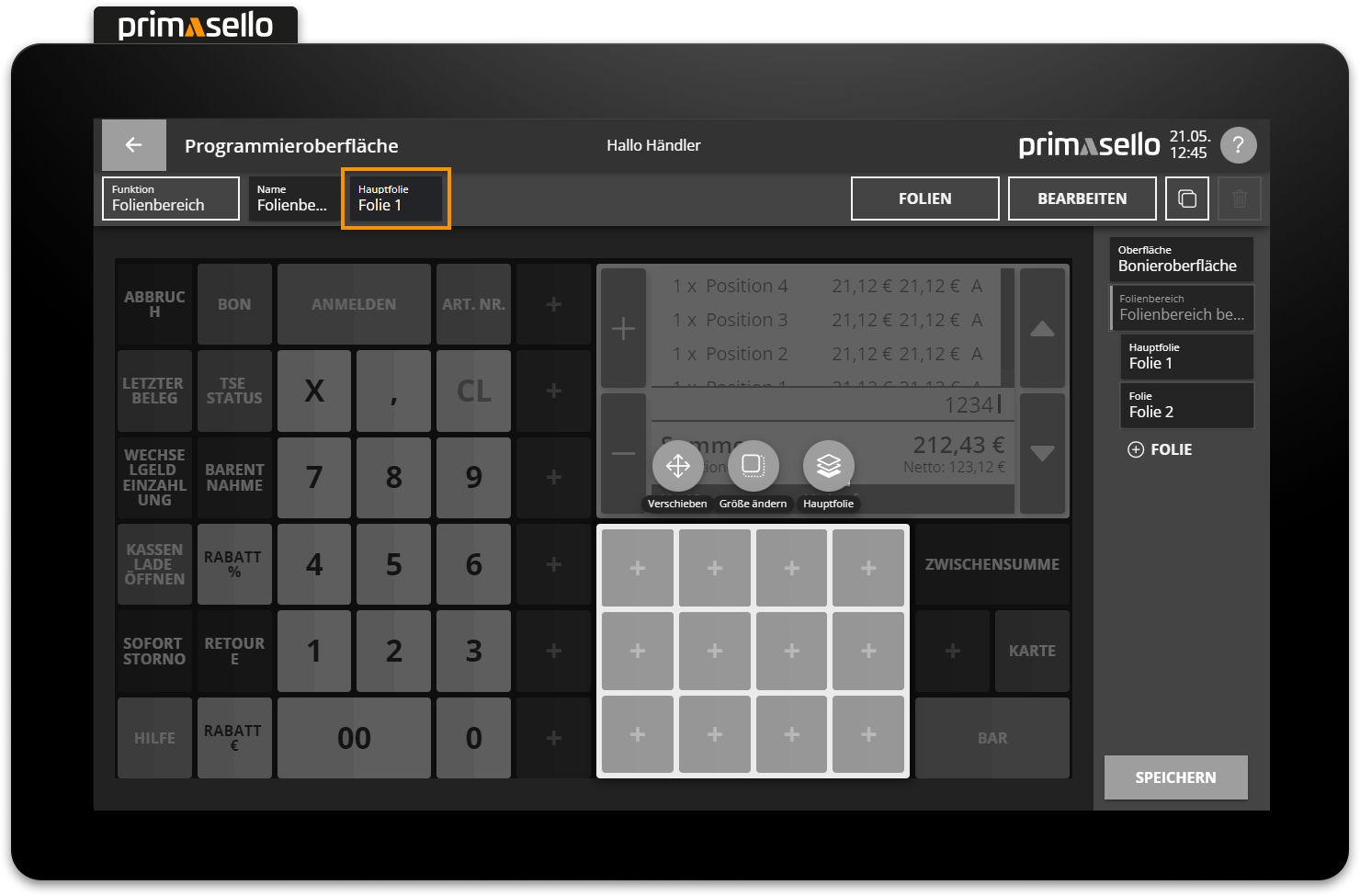Open the Funktion Folienbereich dropdown
1360x896 pixels.
171,198
